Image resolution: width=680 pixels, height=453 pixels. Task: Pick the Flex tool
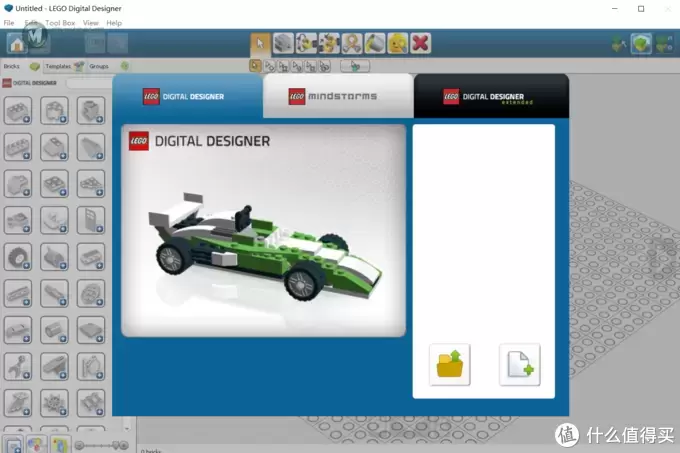[x=352, y=43]
